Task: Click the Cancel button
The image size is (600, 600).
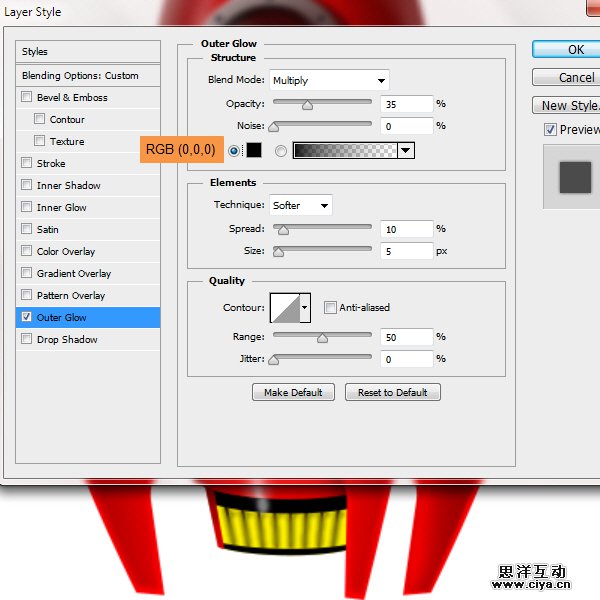Action: (x=566, y=77)
